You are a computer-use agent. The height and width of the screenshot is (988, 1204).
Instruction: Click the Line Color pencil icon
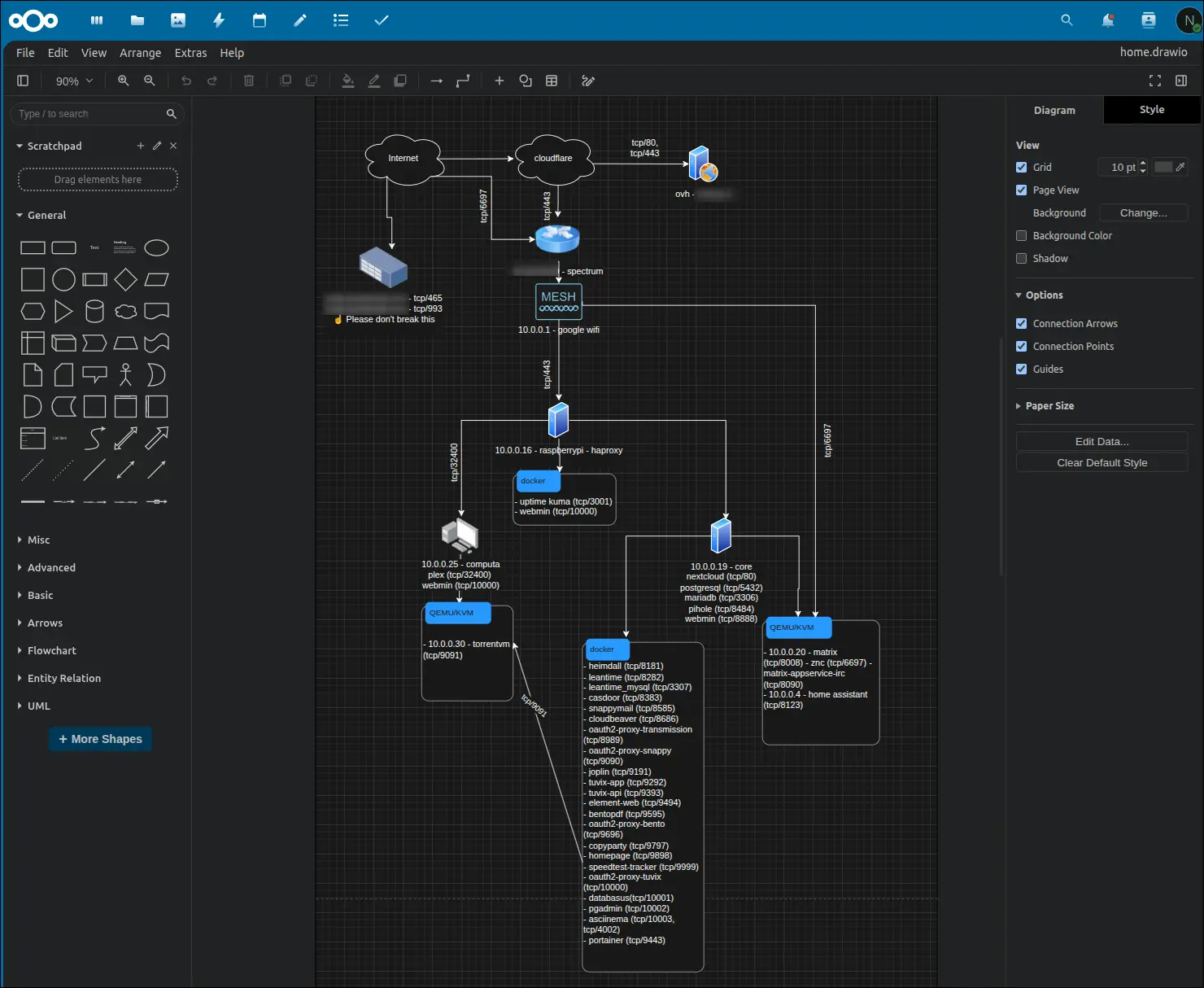(x=374, y=81)
